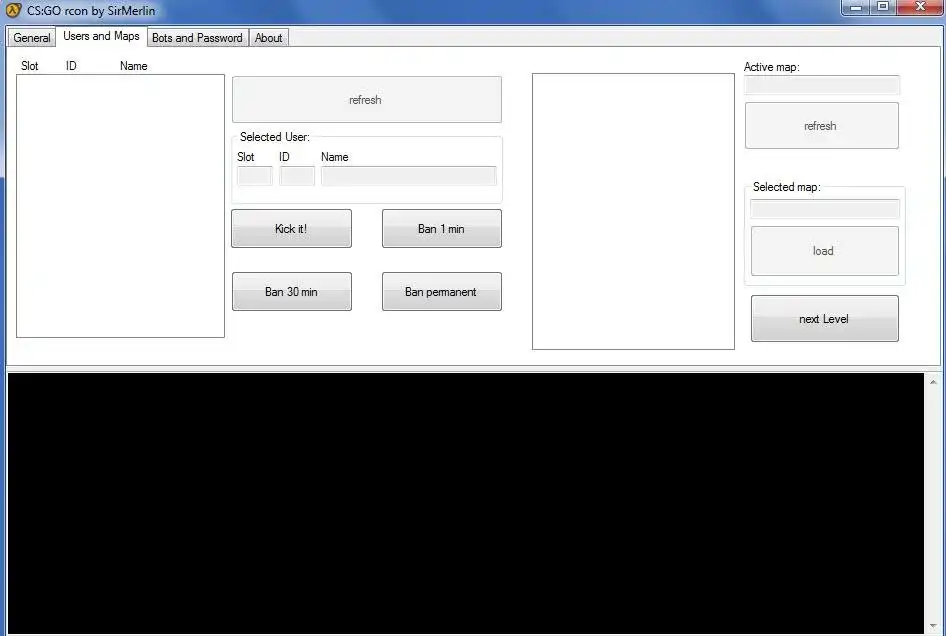
Task: Close the CS:GO rcon window
Action: coord(920,7)
